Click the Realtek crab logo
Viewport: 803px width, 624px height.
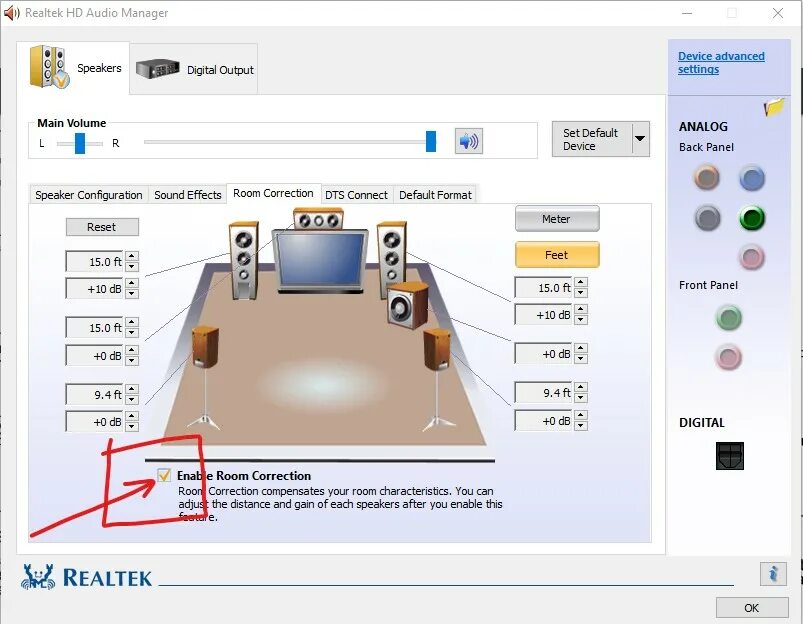click(37, 577)
